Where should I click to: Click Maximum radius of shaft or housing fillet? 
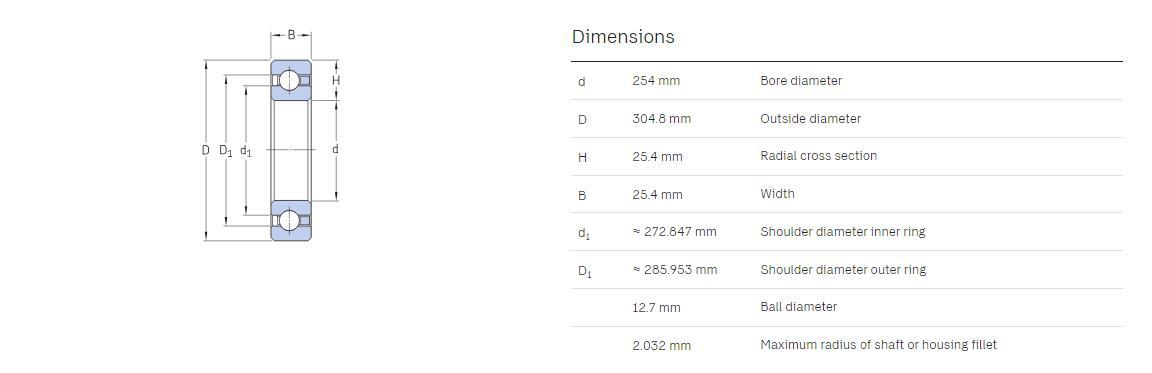[878, 345]
